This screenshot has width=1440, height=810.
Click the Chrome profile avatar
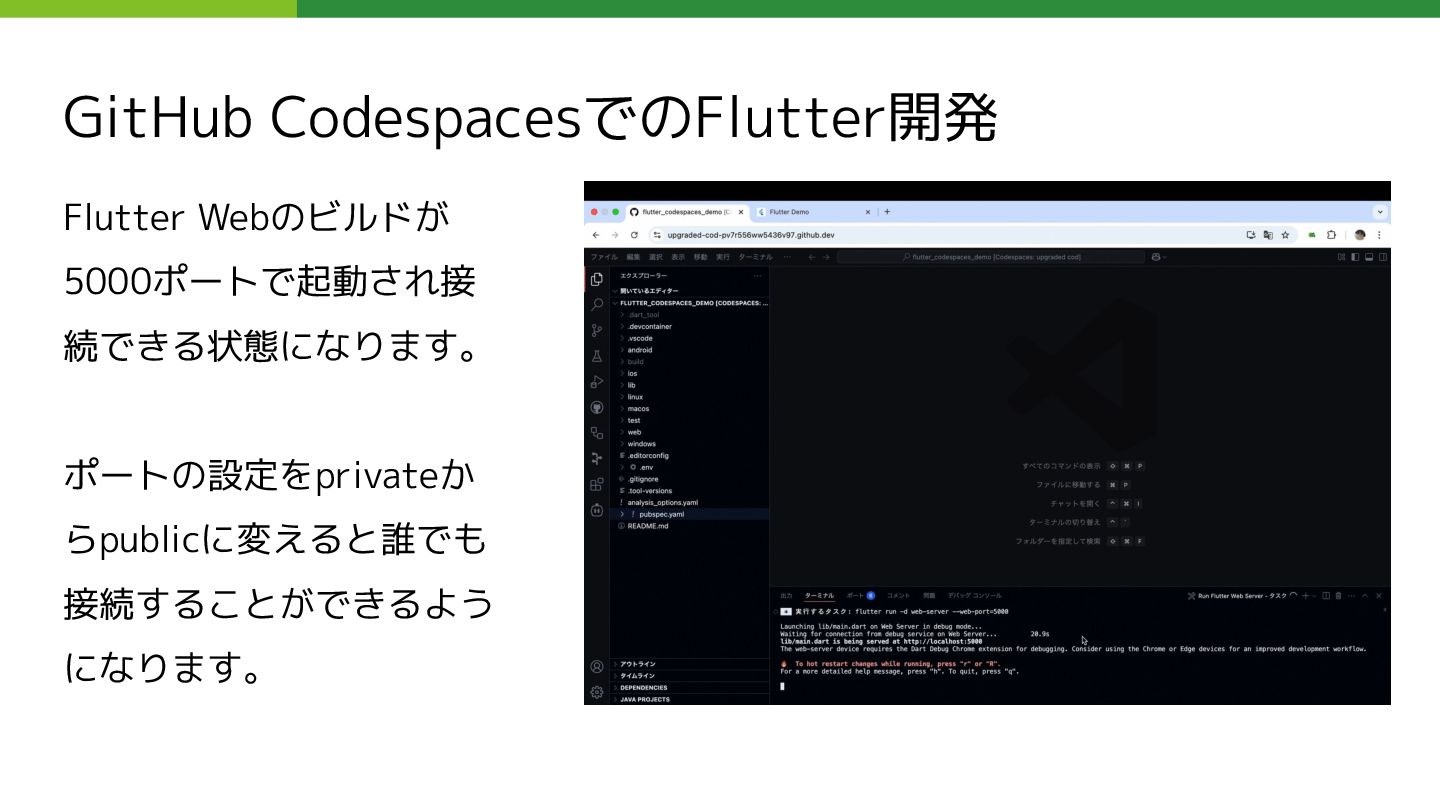1360,235
